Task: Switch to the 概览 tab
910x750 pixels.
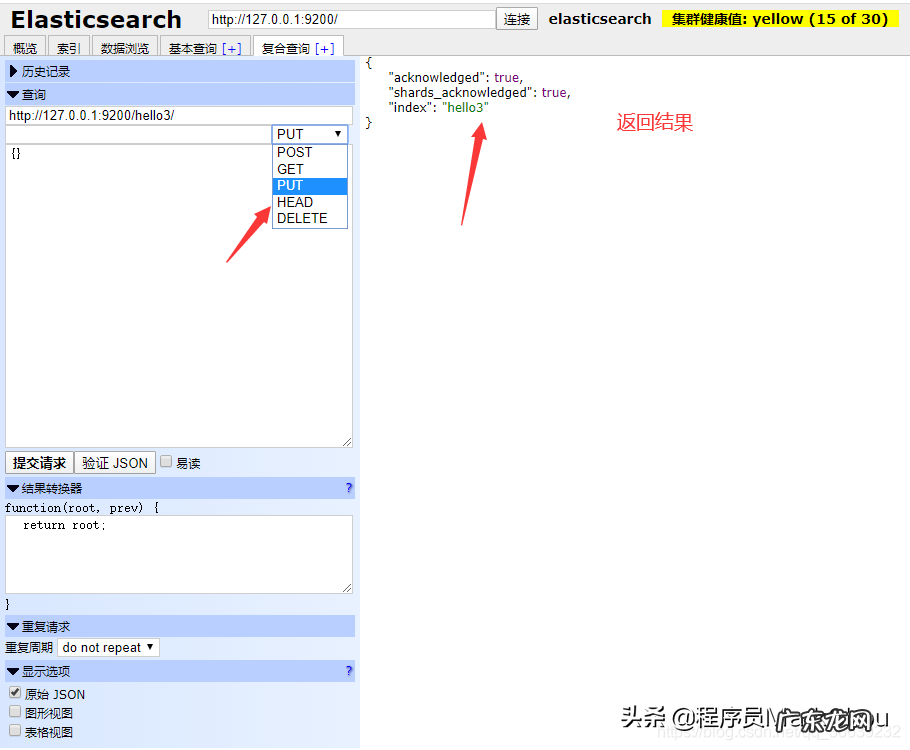Action: point(25,48)
